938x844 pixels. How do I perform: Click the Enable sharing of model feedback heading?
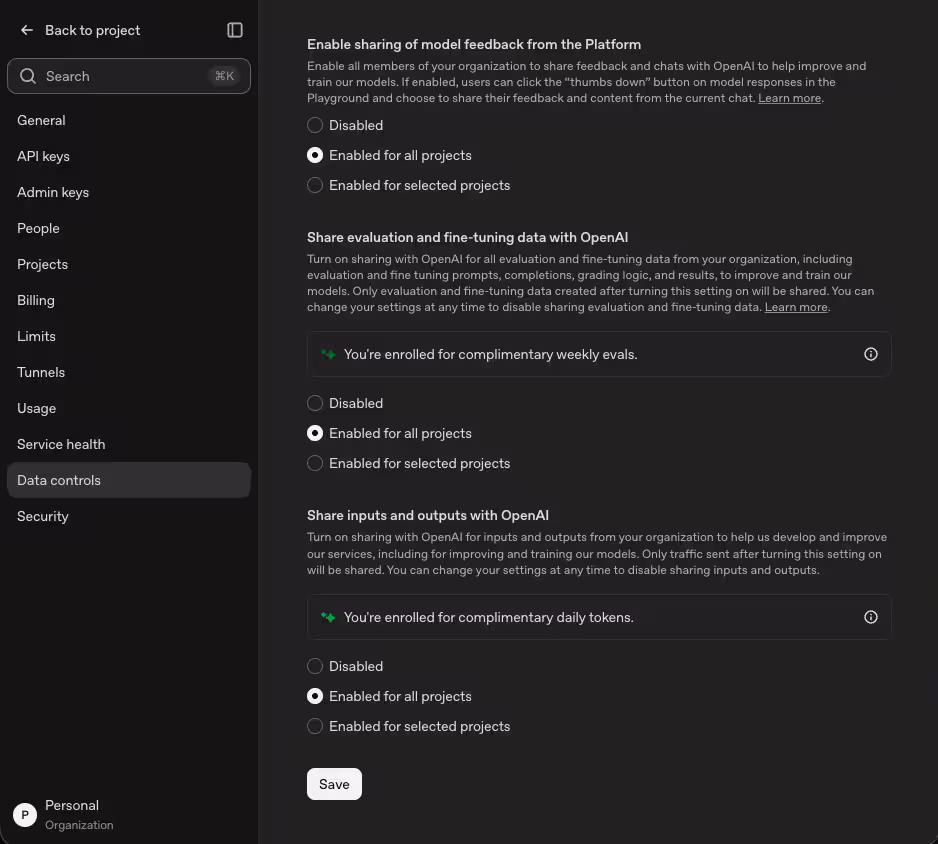coord(474,44)
